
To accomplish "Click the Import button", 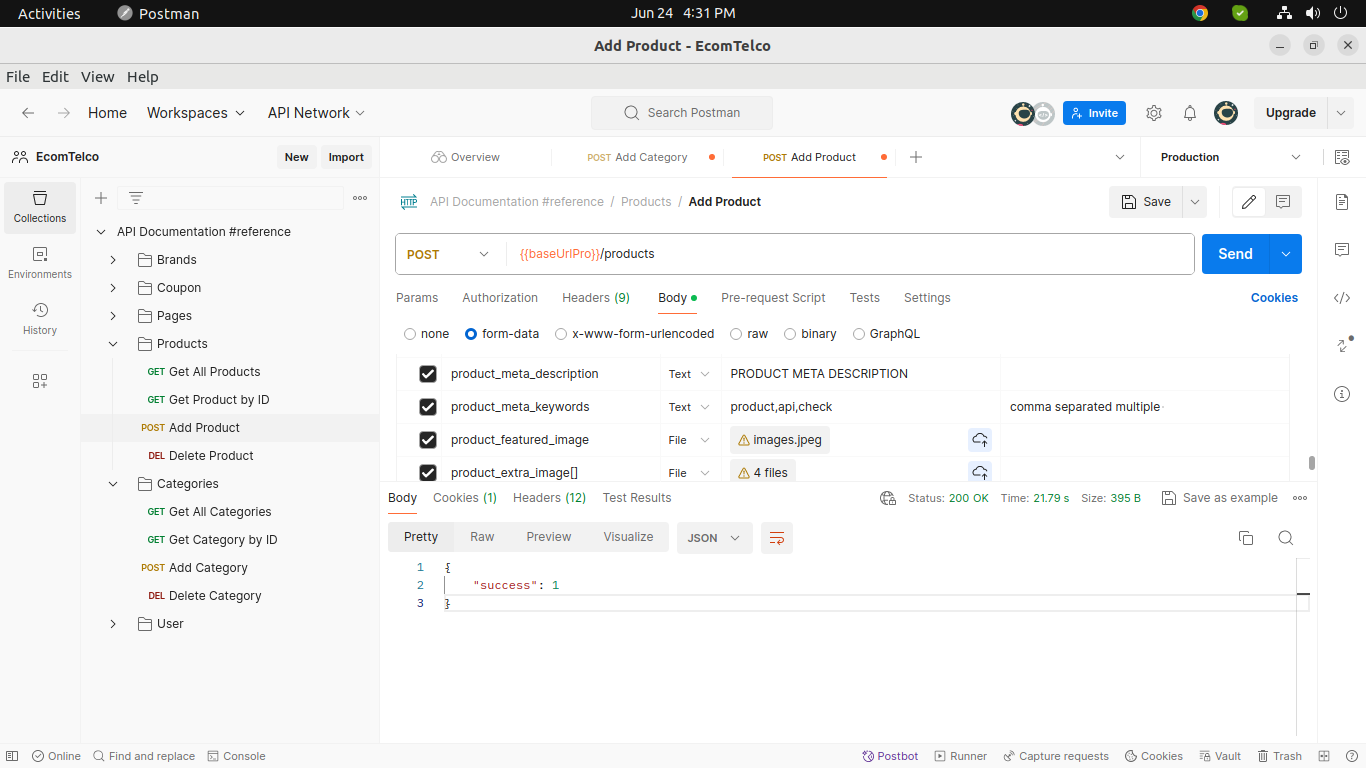I will tap(346, 157).
